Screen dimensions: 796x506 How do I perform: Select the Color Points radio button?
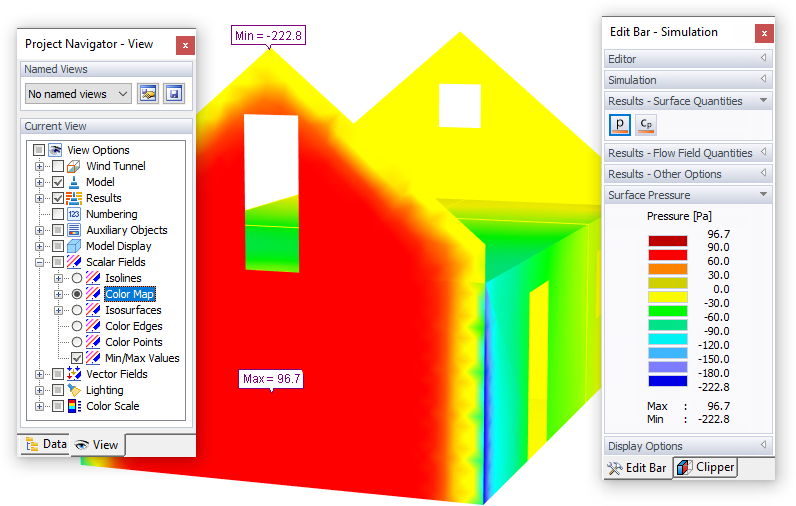[x=77, y=342]
